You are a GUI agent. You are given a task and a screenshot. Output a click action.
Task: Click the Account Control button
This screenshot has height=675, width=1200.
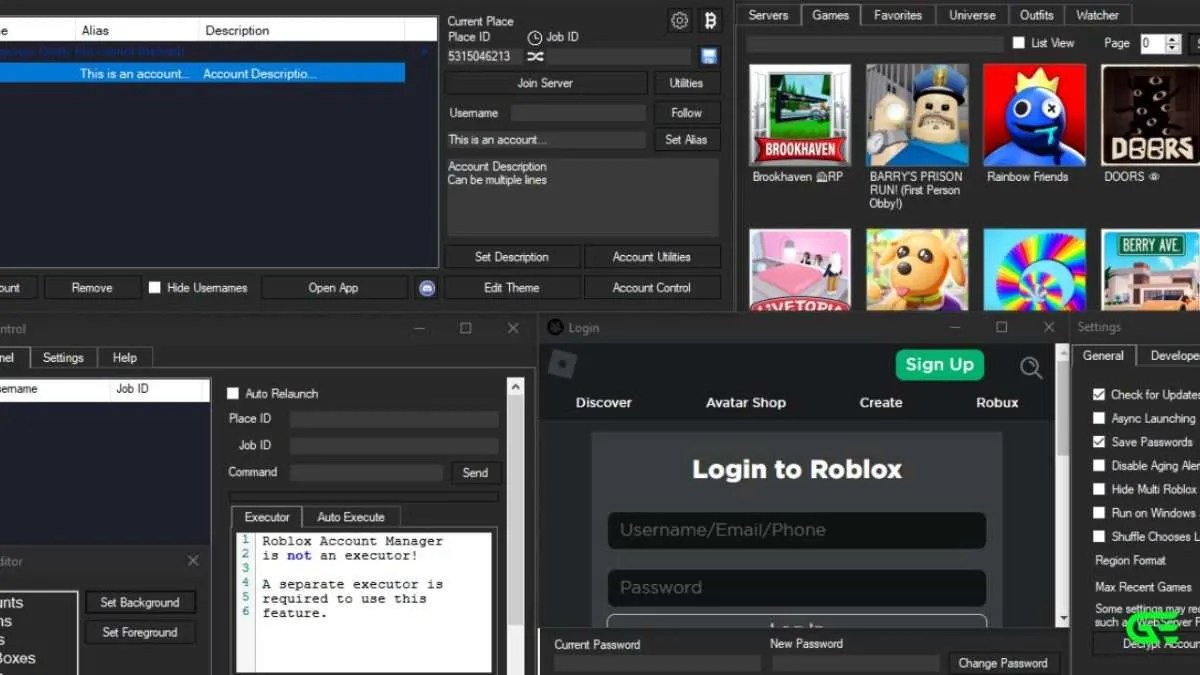click(x=652, y=287)
